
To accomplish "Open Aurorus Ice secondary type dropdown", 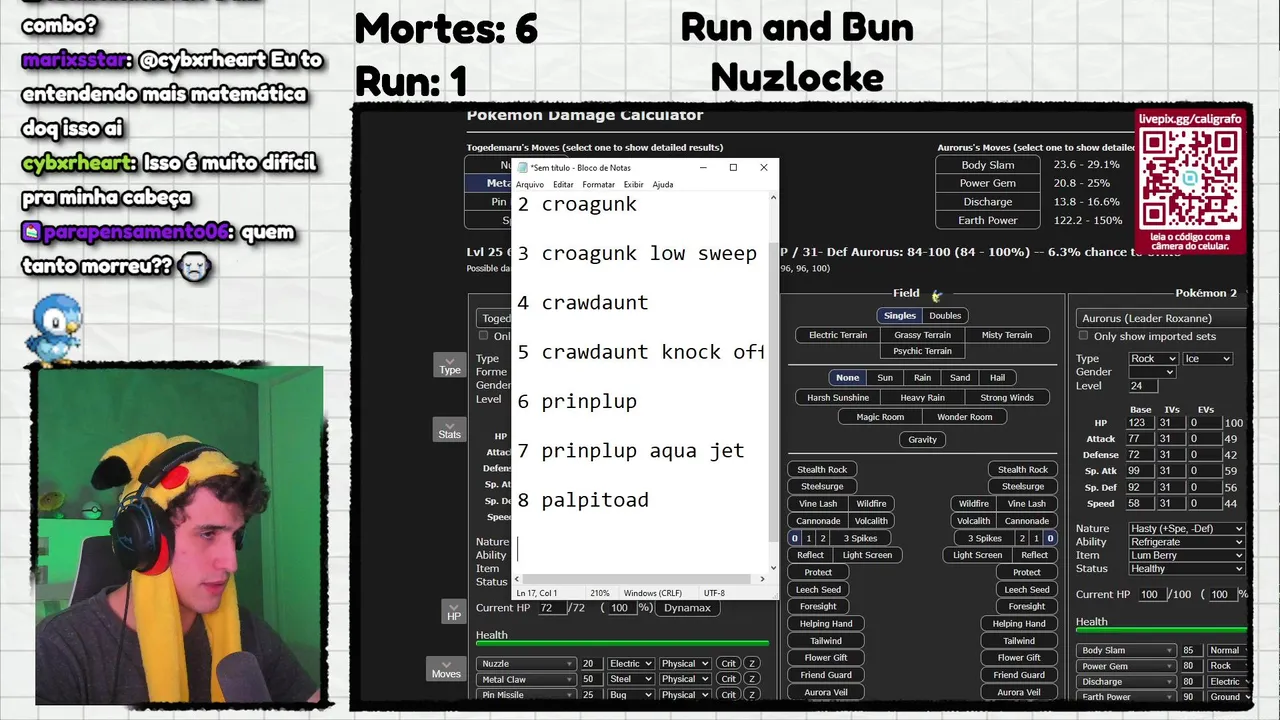I will pyautogui.click(x=1207, y=358).
